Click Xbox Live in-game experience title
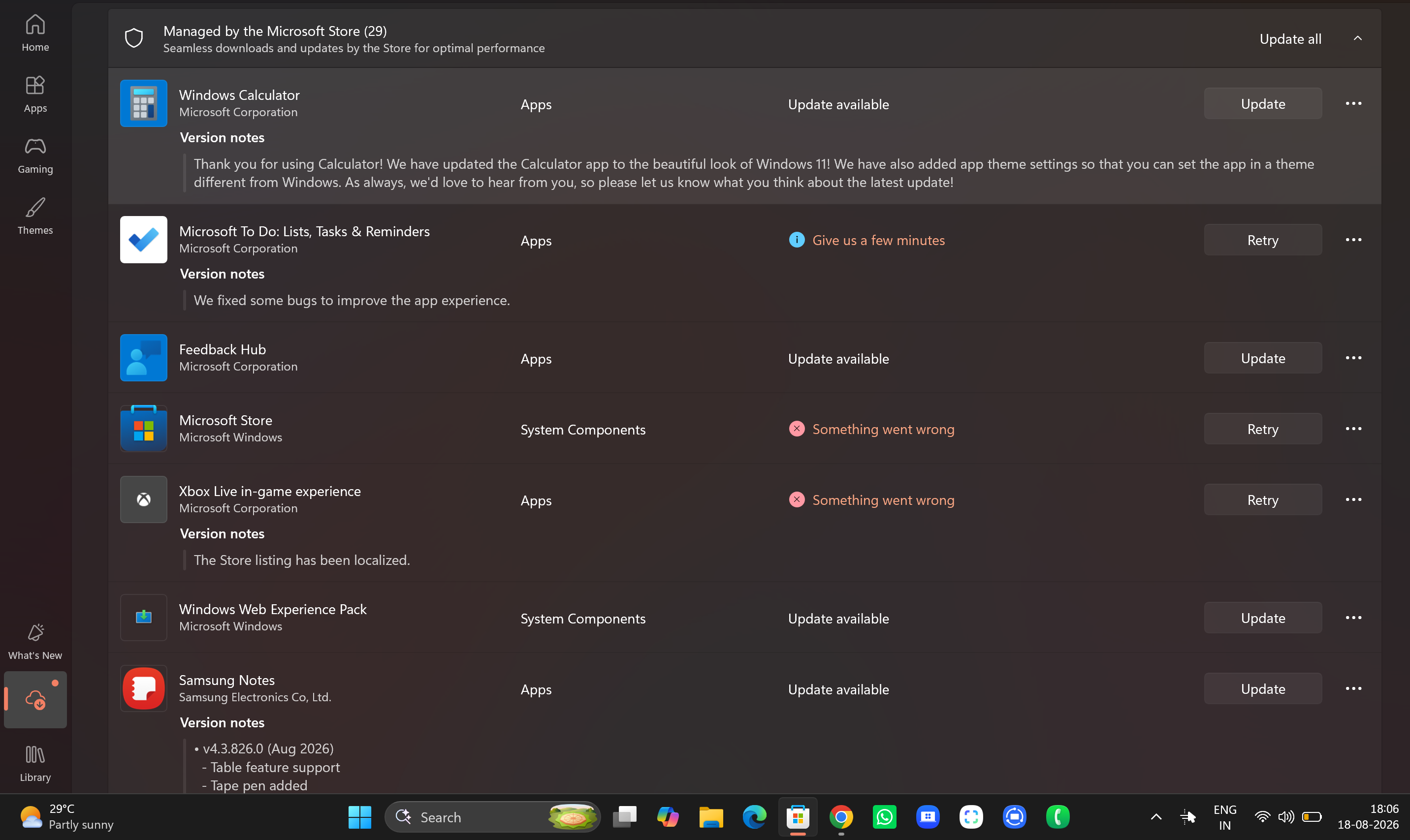1410x840 pixels. click(x=270, y=491)
